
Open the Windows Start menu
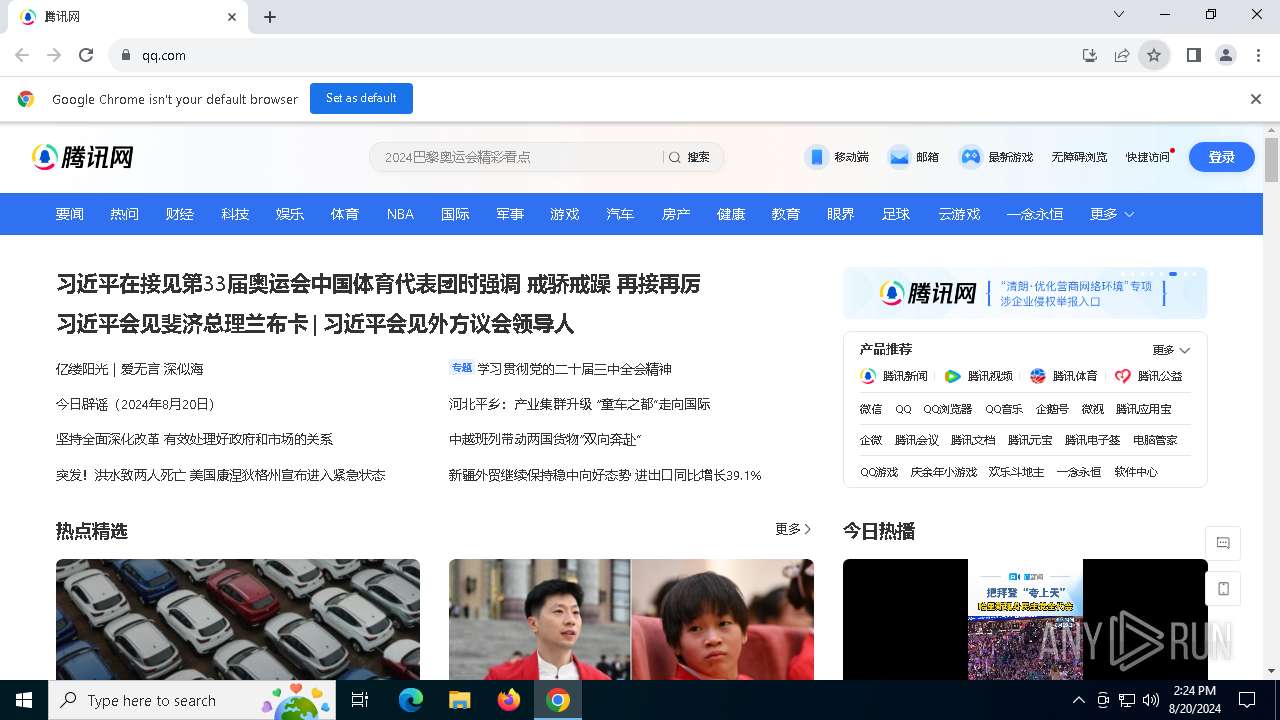pos(24,700)
